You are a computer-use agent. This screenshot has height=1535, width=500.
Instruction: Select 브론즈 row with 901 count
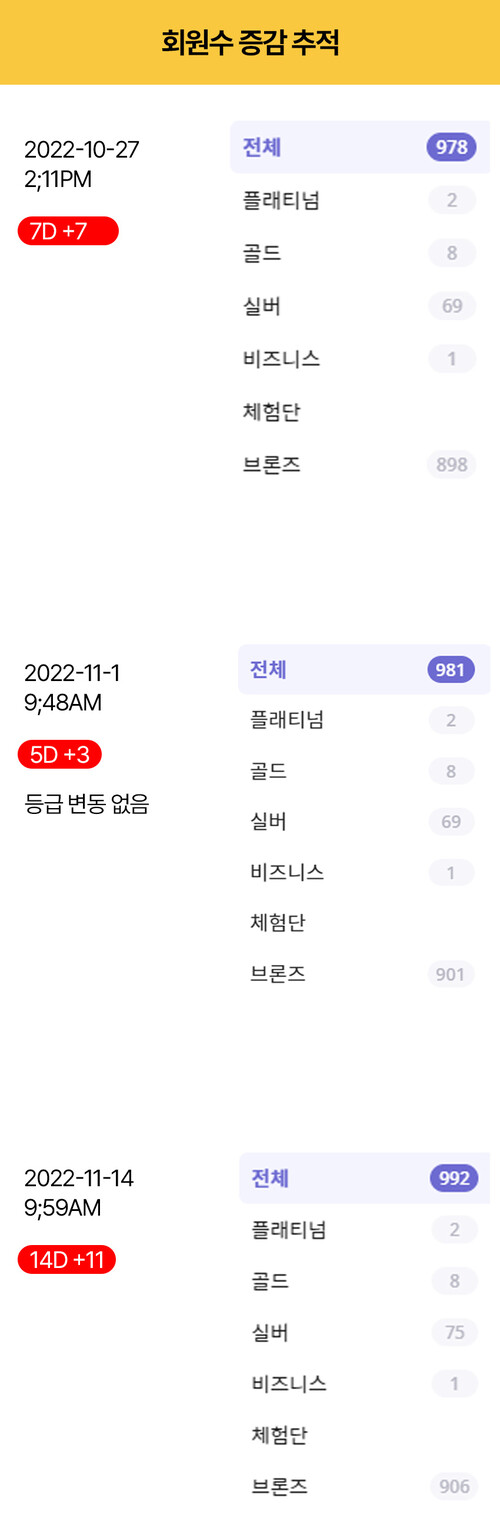point(364,973)
